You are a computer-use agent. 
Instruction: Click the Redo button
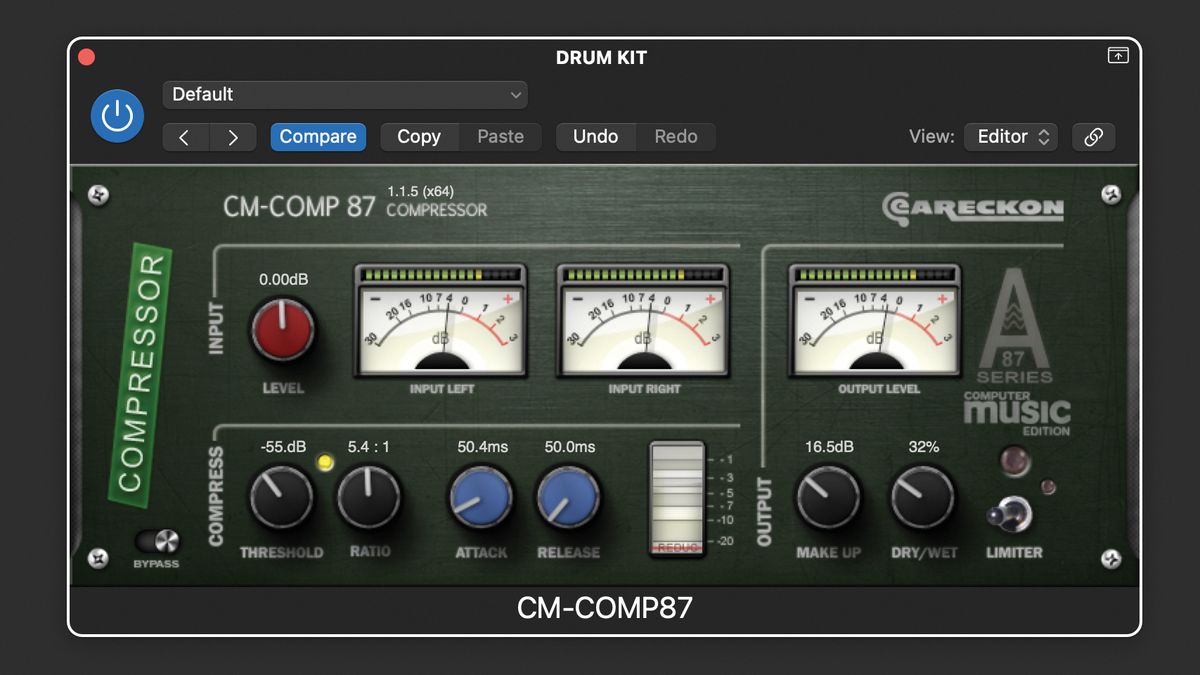[676, 137]
